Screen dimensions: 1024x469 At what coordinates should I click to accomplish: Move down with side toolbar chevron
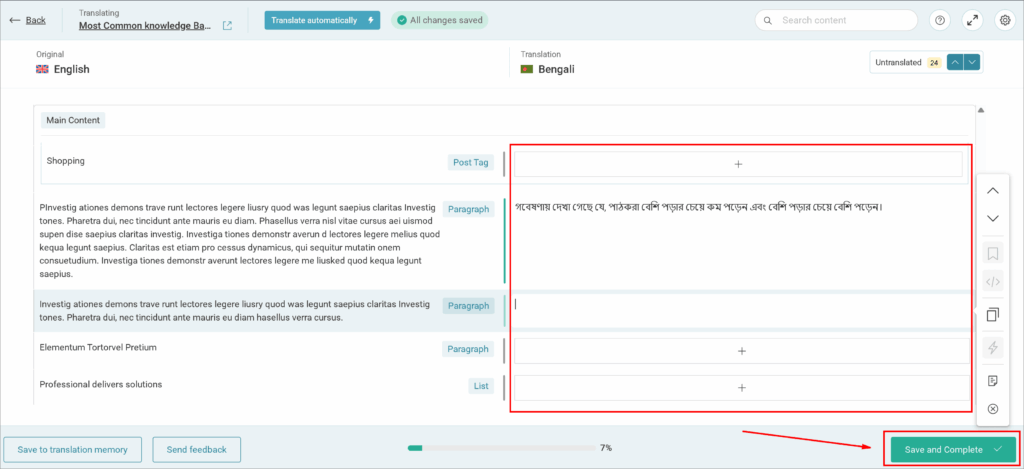click(992, 218)
